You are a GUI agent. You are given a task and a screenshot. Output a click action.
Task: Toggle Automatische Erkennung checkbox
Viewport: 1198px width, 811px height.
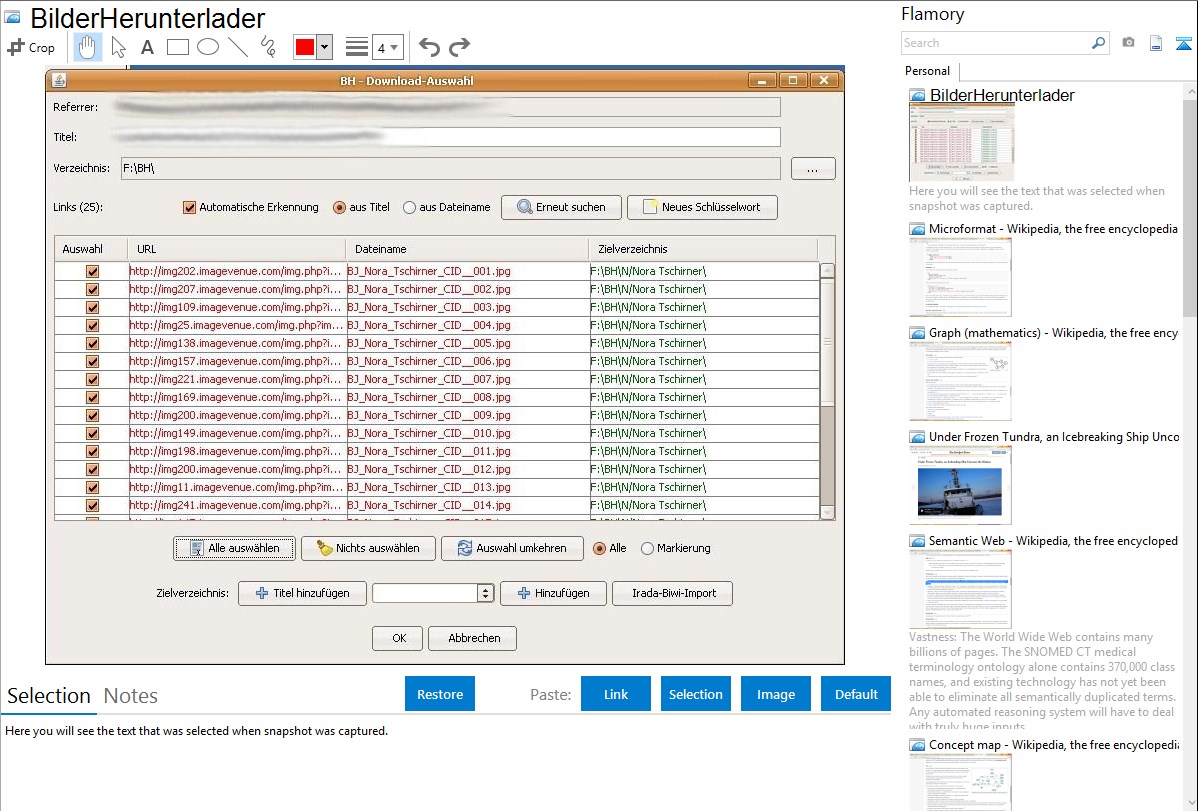click(x=189, y=207)
